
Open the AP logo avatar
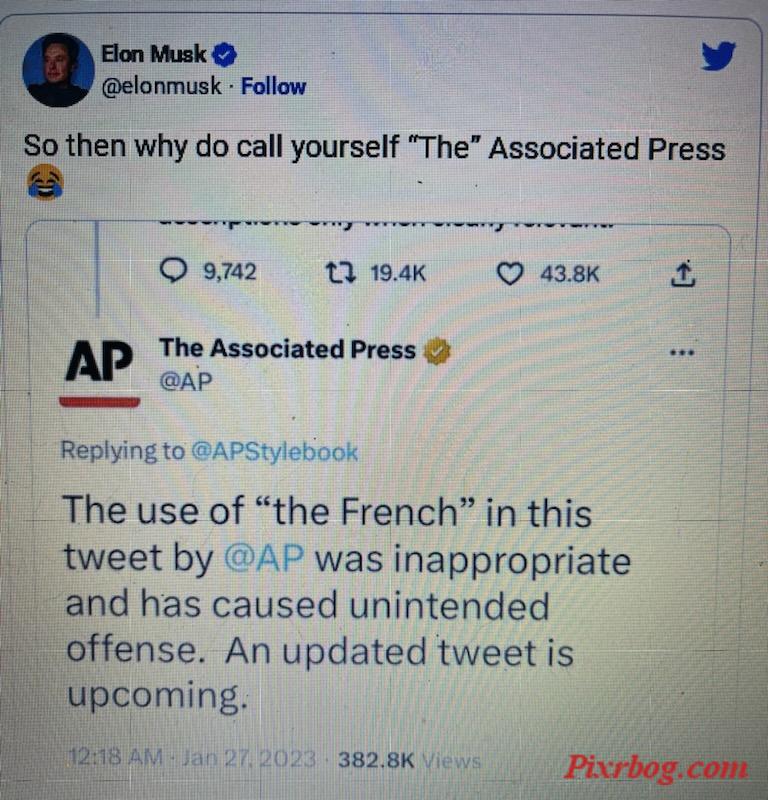[x=100, y=372]
